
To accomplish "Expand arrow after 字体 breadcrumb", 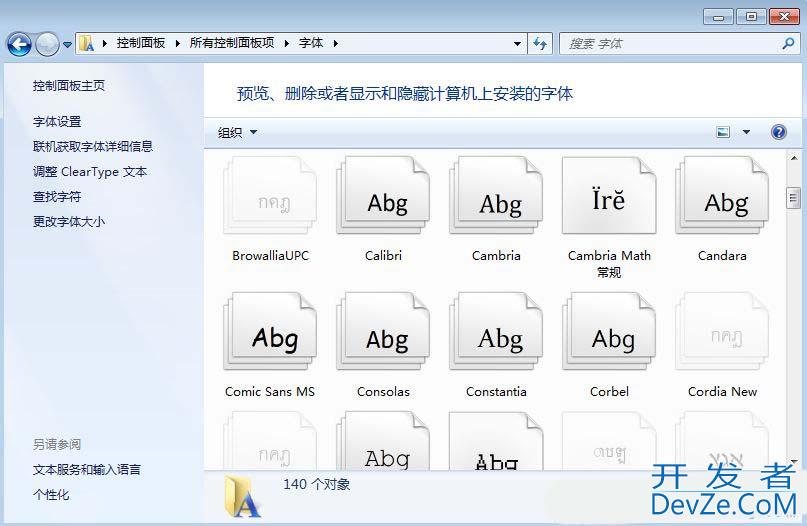I will pos(336,44).
